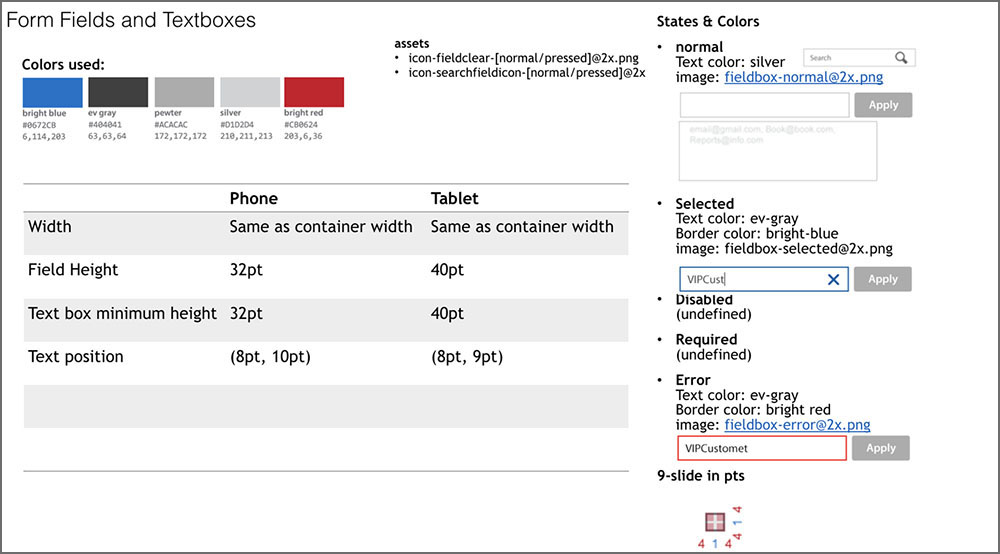Click the Text box minimum height label
This screenshot has height=554, width=1000.
122,313
